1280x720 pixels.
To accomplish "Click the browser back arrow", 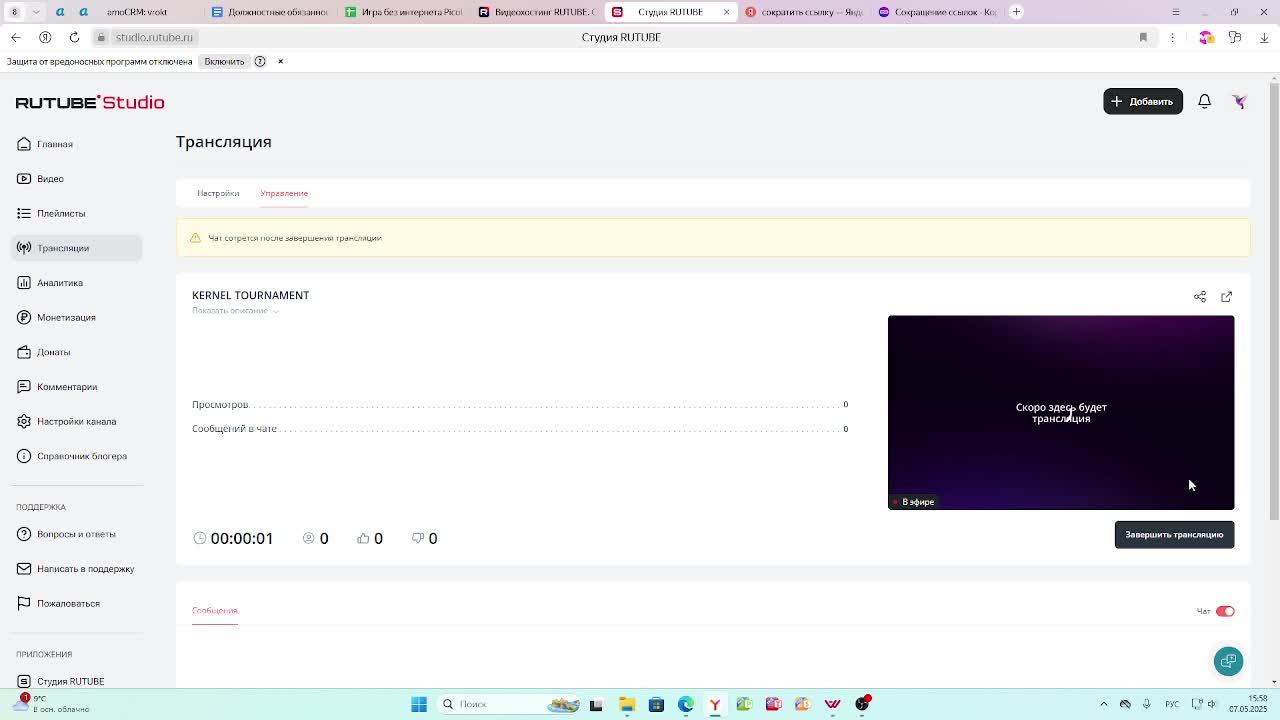I will (x=16, y=37).
